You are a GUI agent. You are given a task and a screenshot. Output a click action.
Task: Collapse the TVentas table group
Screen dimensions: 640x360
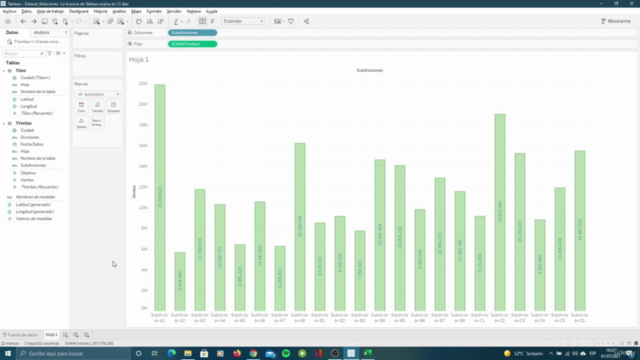click(4, 123)
